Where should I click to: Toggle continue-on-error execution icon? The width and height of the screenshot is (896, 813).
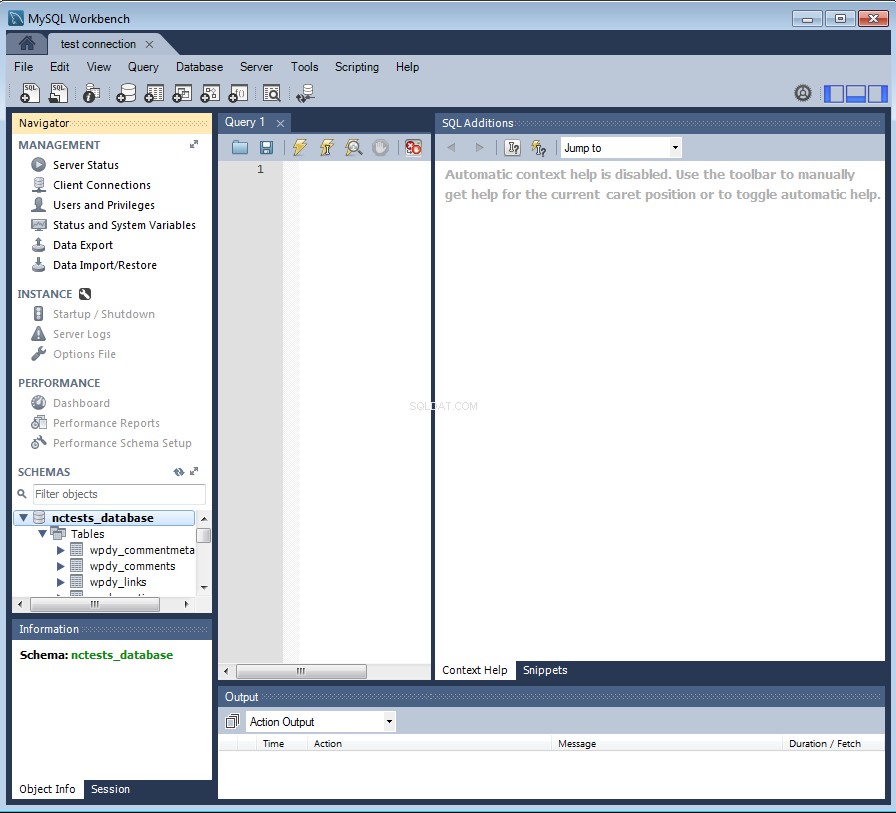(413, 148)
